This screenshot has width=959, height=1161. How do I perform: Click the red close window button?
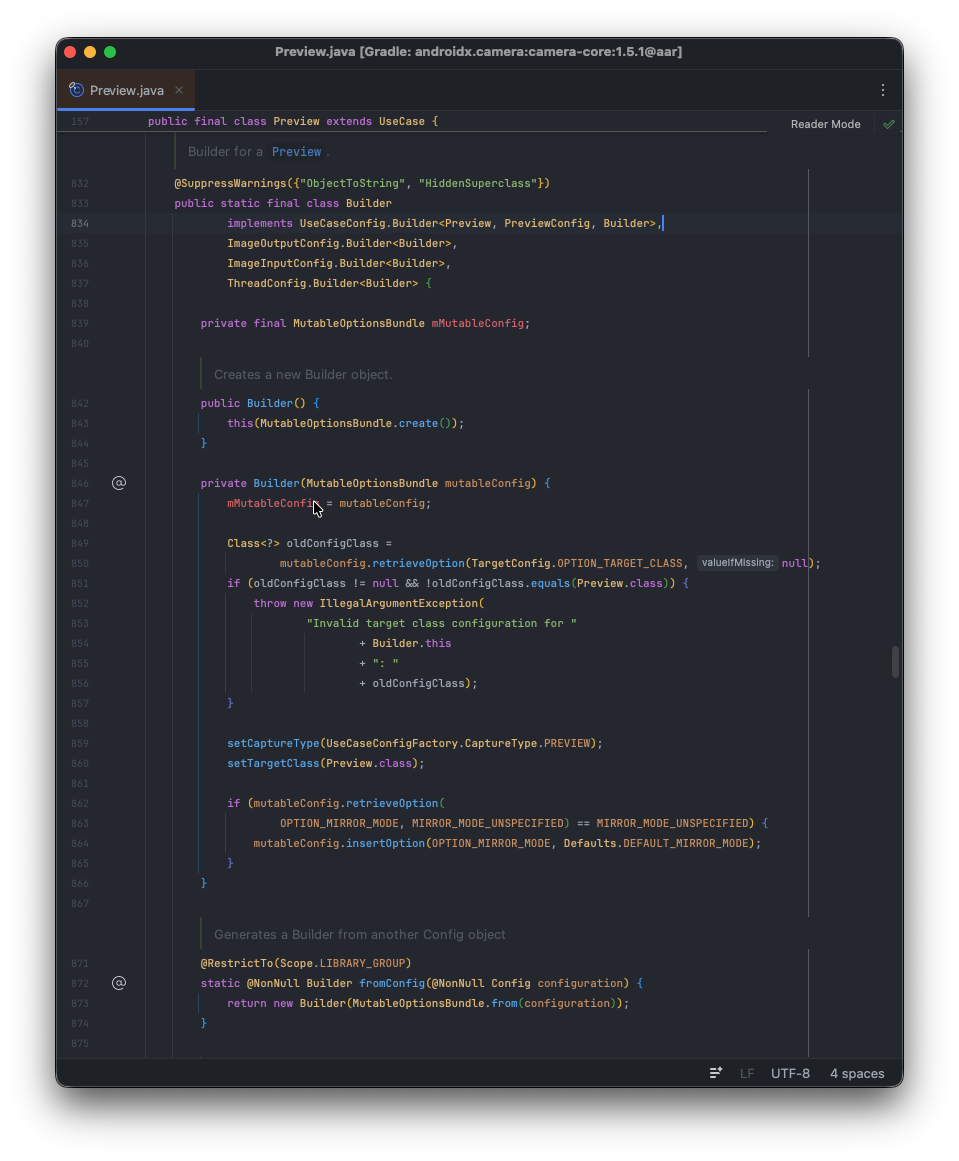click(x=70, y=52)
